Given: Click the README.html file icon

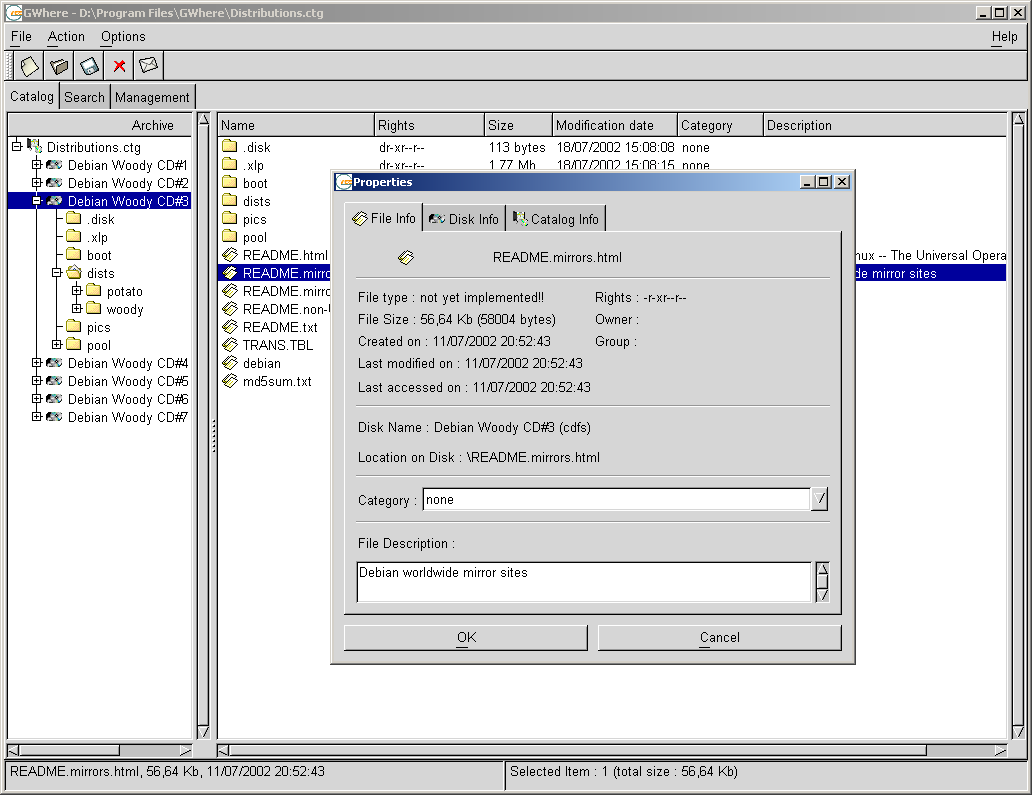Looking at the screenshot, I should pyautogui.click(x=230, y=255).
